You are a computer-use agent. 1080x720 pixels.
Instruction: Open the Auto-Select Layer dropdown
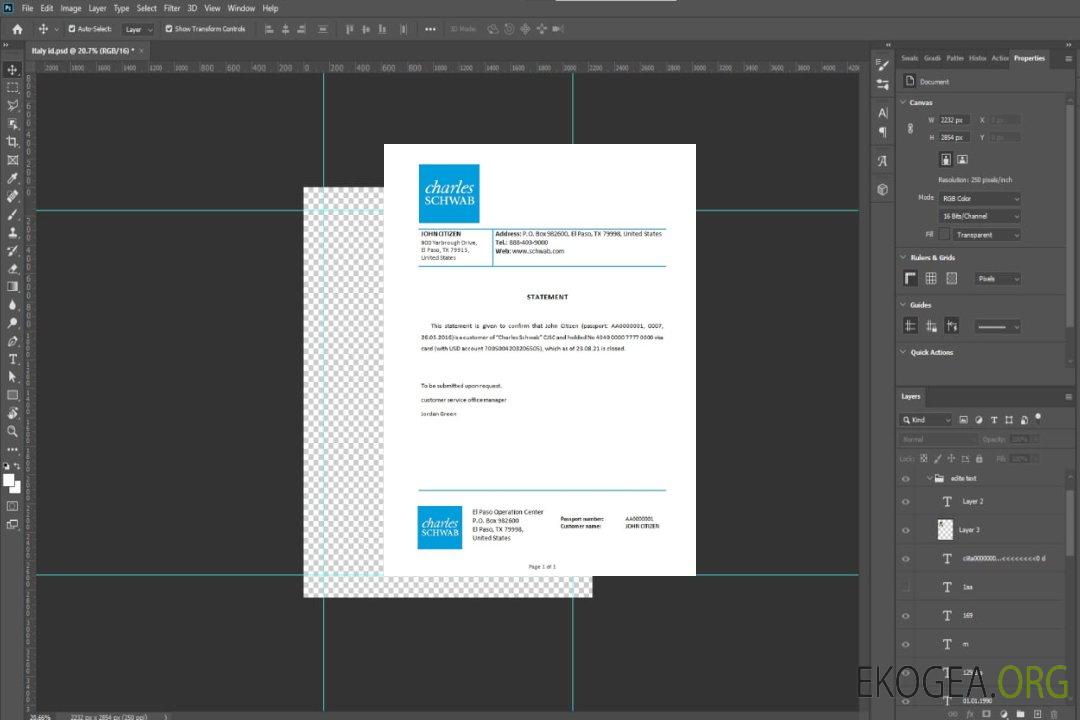click(x=138, y=29)
